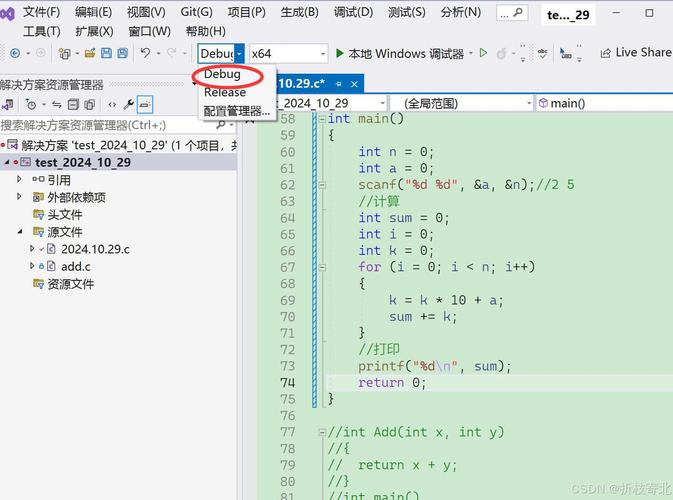Click the Properties wrench icon in Solution Explorer
The image size is (673, 500).
128,104
